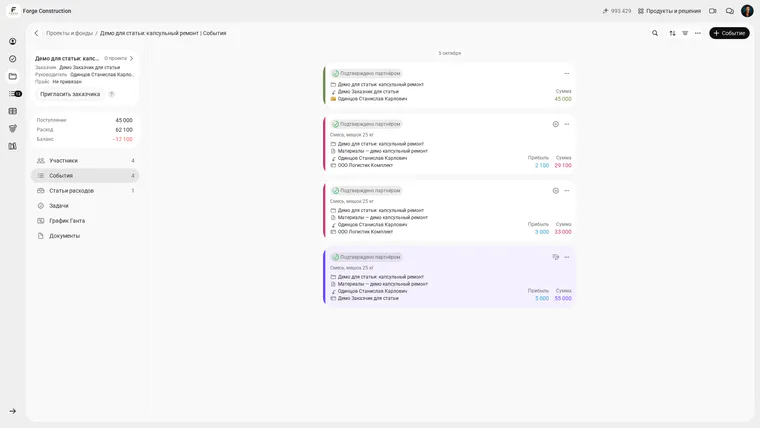Viewport: 760px width, 428px height.
Task: Open more menu on the 33 000 event card
Action: [567, 190]
